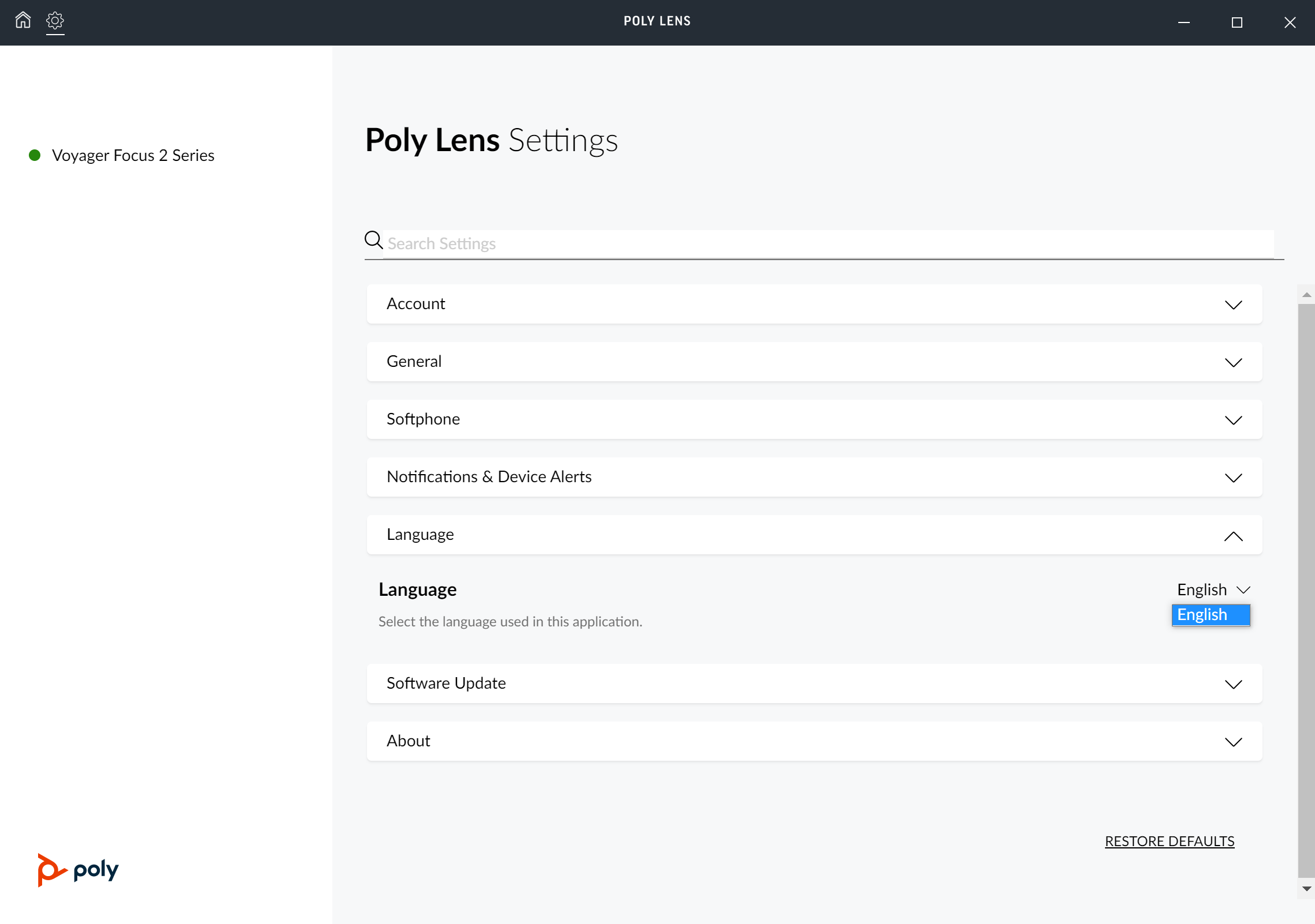Expand the General section chevron
This screenshot has height=924, width=1315.
(1233, 362)
